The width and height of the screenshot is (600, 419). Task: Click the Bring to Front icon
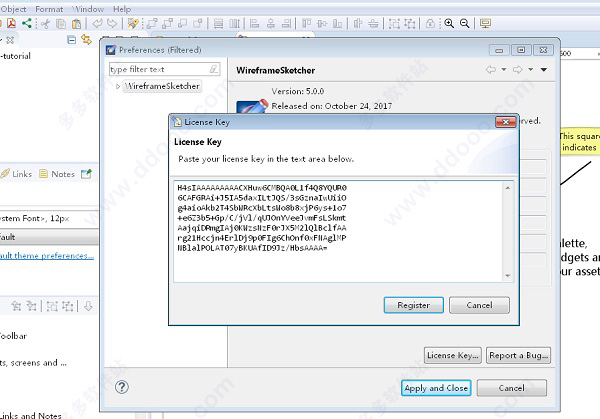152,24
